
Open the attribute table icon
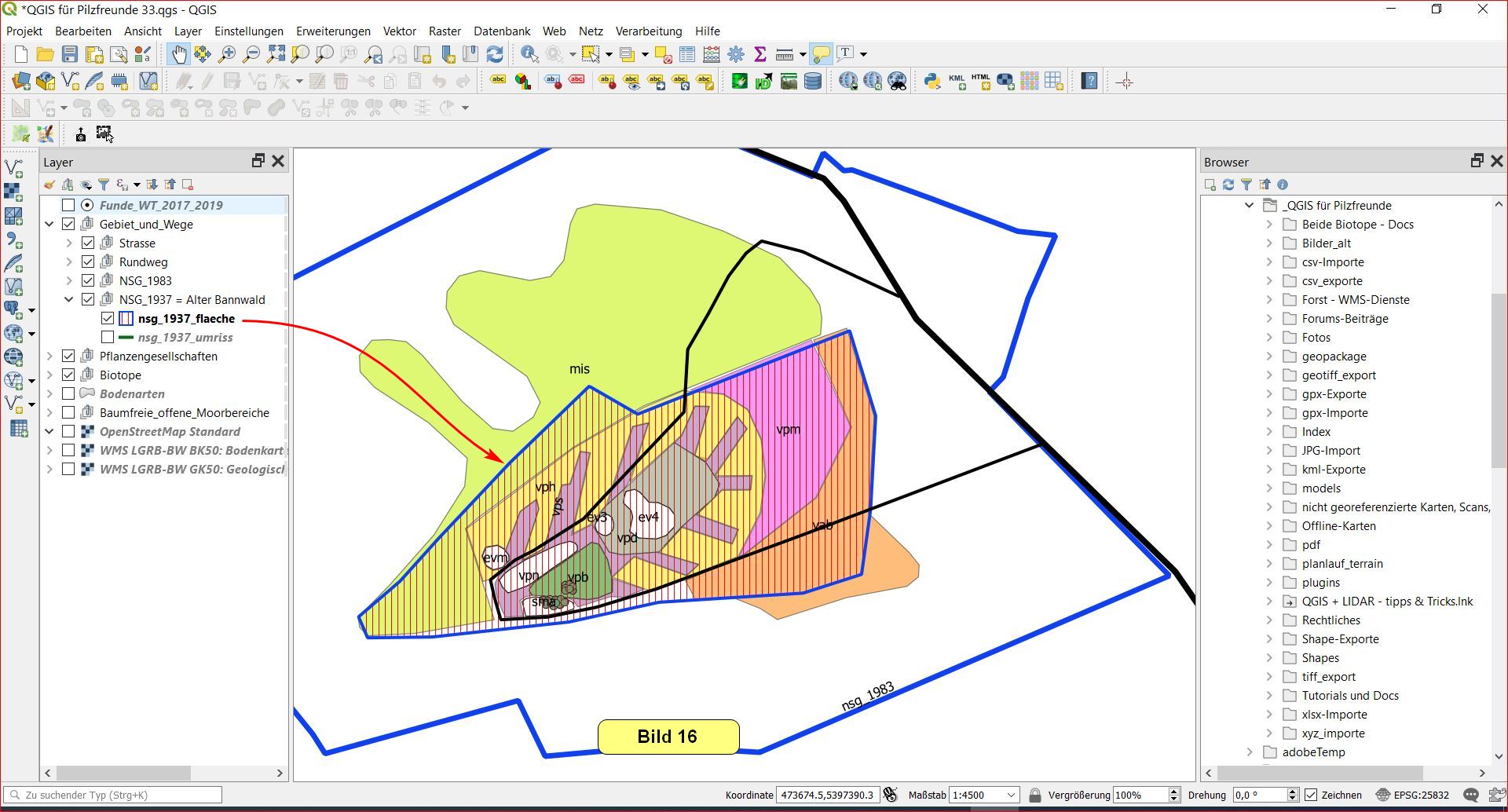tap(687, 54)
